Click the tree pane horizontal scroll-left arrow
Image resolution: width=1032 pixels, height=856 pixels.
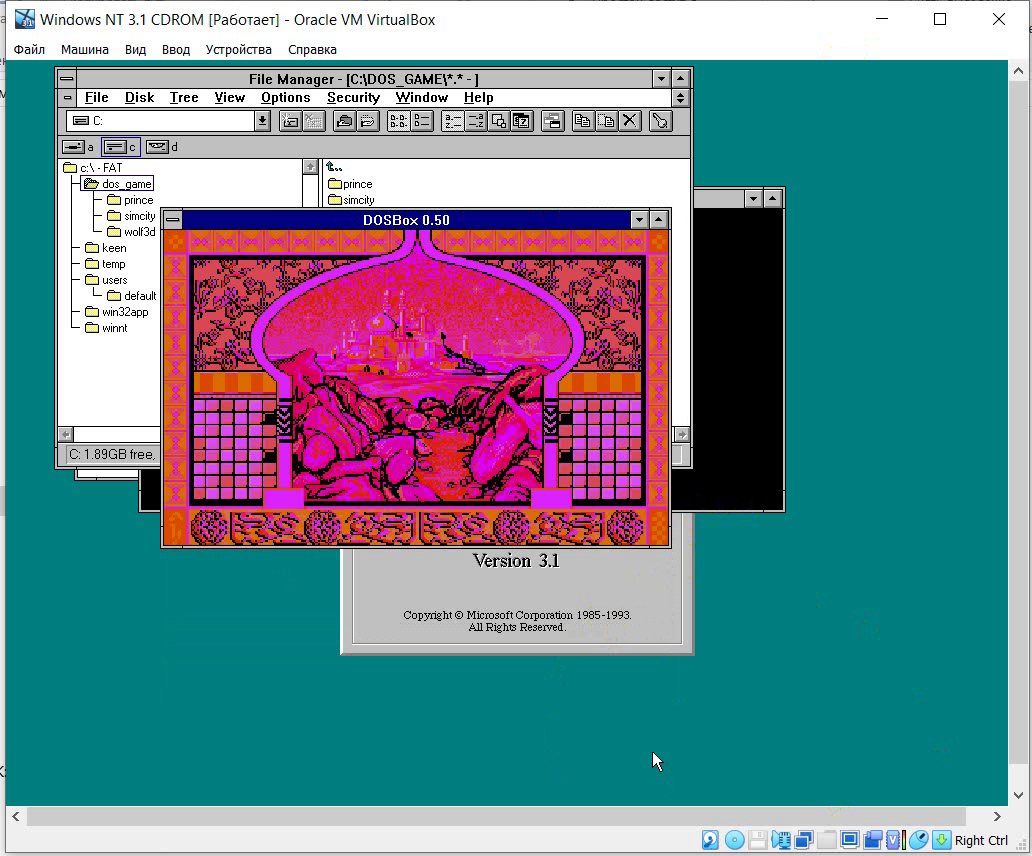[x=65, y=434]
